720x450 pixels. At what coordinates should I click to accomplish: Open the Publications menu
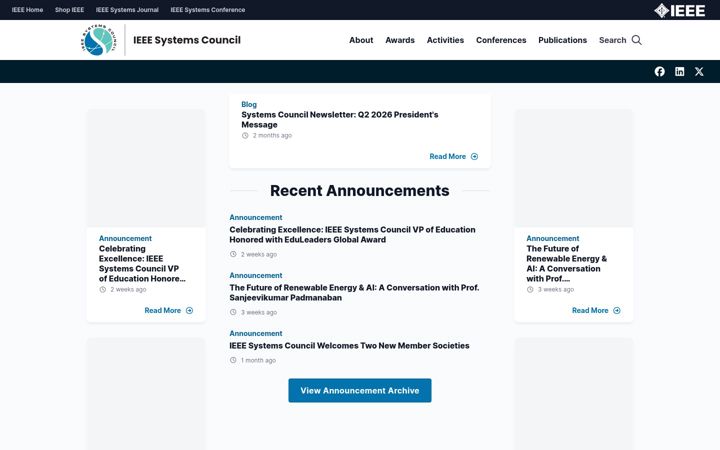562,40
